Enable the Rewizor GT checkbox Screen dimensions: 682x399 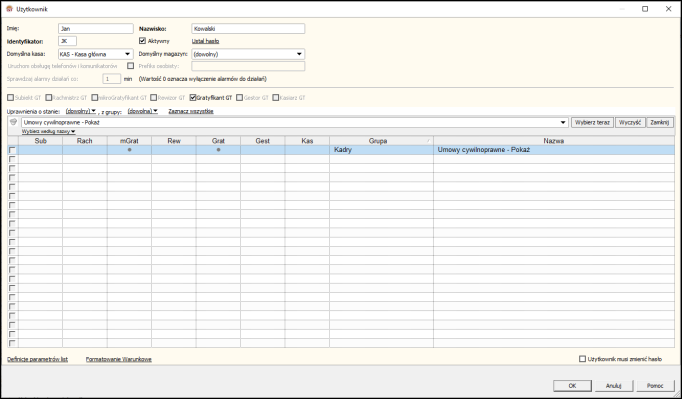point(154,97)
